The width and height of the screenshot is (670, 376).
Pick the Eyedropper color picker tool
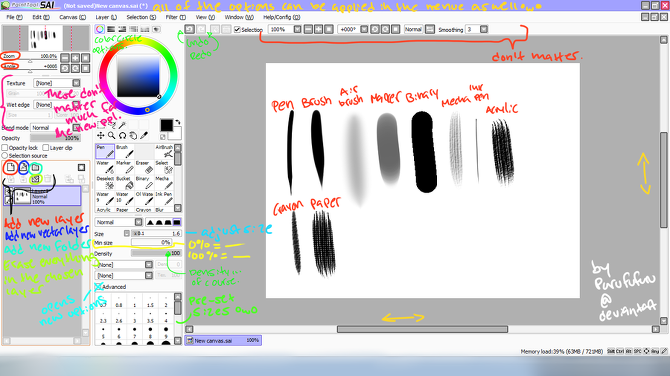click(144, 135)
